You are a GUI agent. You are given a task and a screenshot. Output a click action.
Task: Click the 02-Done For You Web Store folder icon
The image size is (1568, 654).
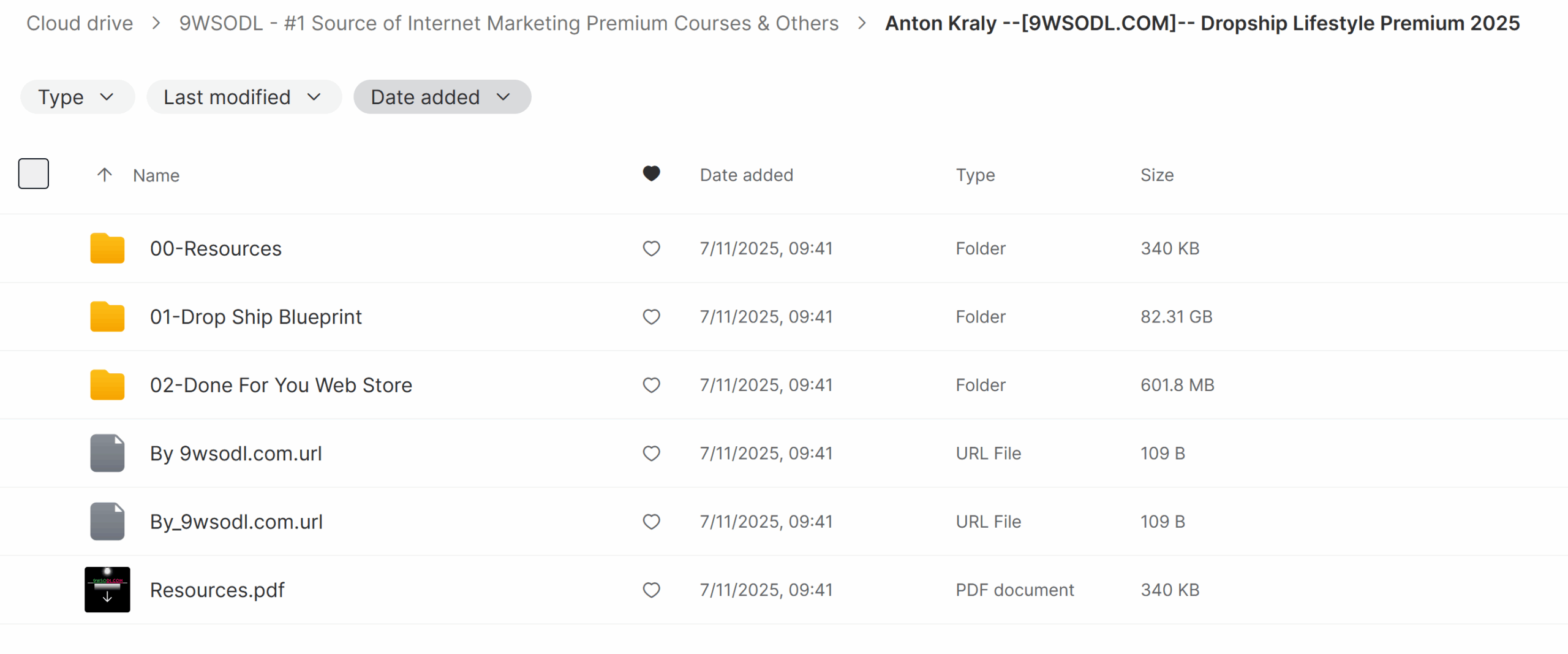(107, 385)
